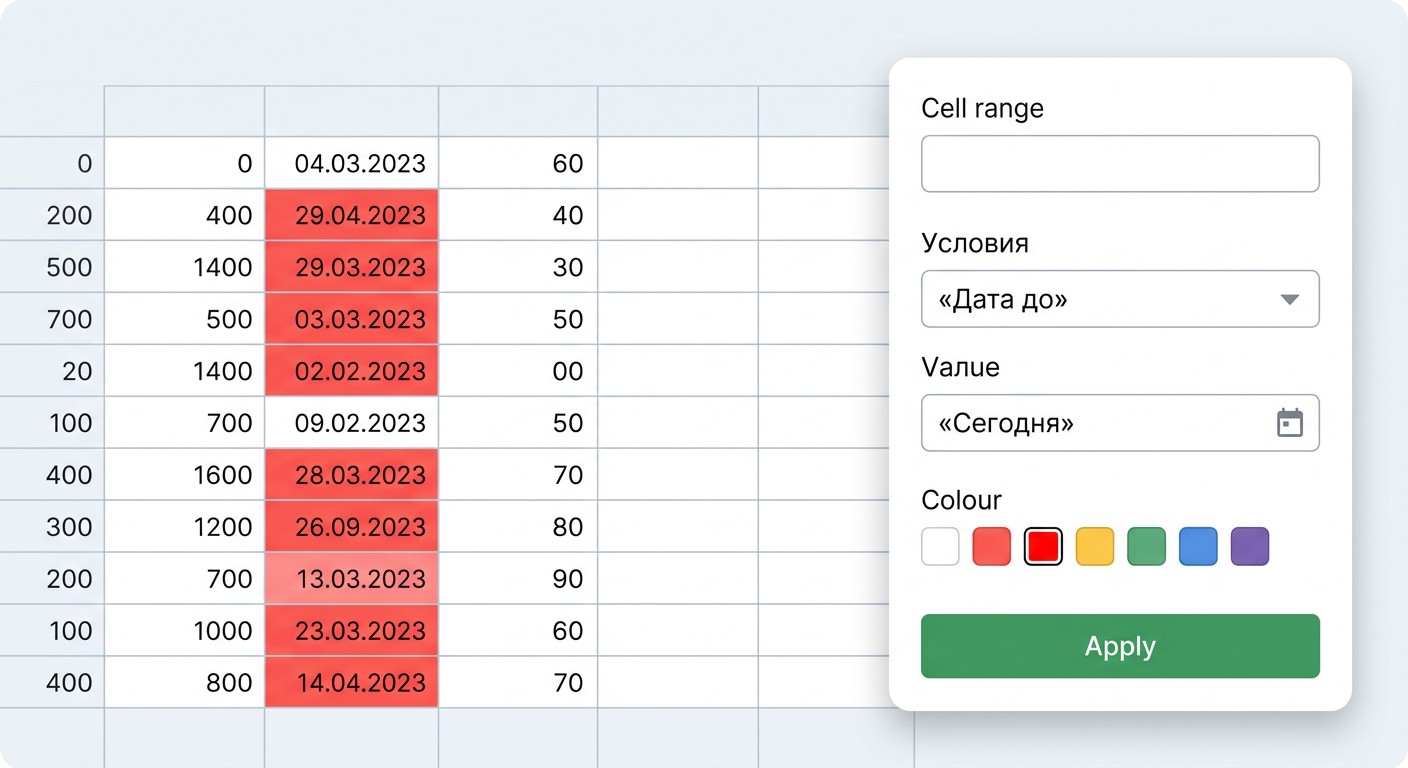Click the cell with value 1600
This screenshot has height=768, width=1408.
(x=184, y=475)
